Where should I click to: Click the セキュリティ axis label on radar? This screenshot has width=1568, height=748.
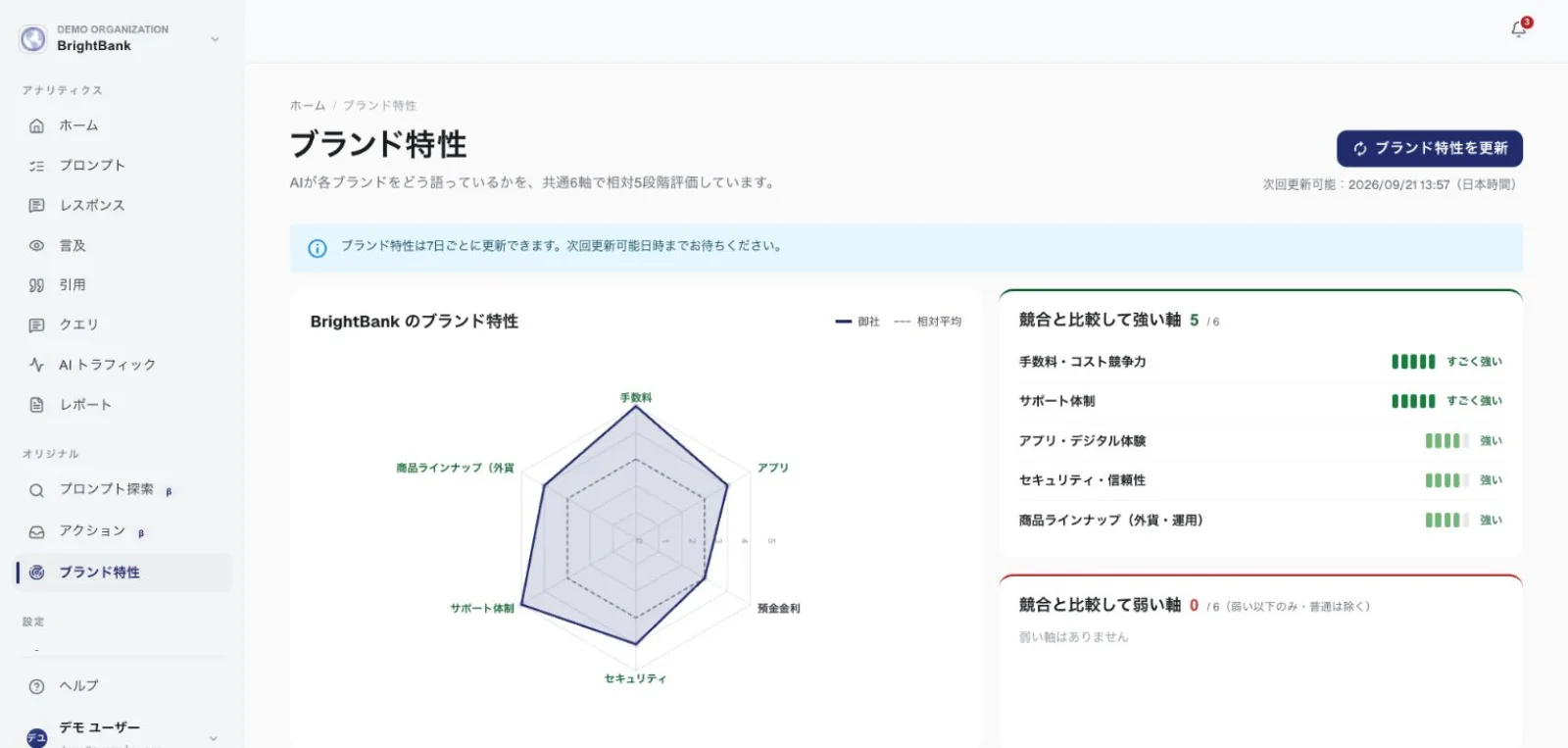point(635,678)
